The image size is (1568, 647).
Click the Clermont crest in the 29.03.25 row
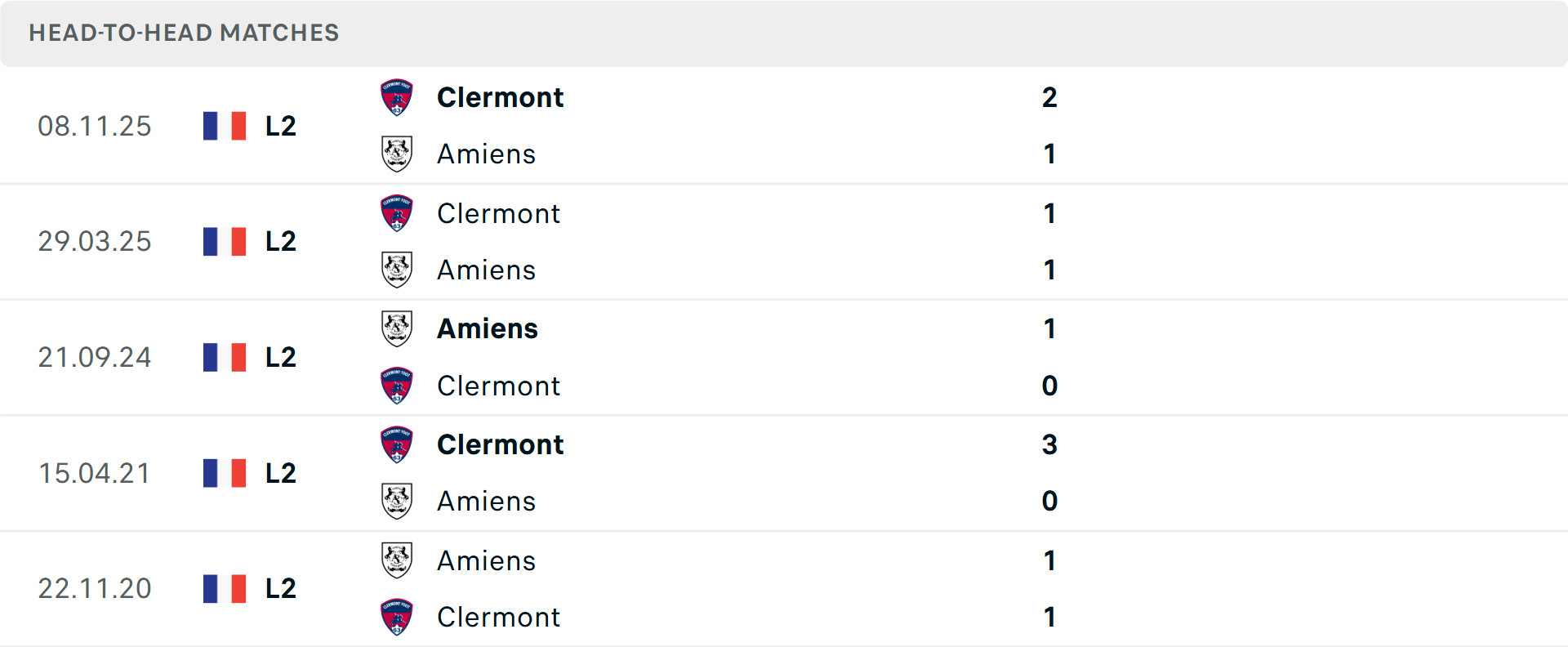pyautogui.click(x=397, y=212)
